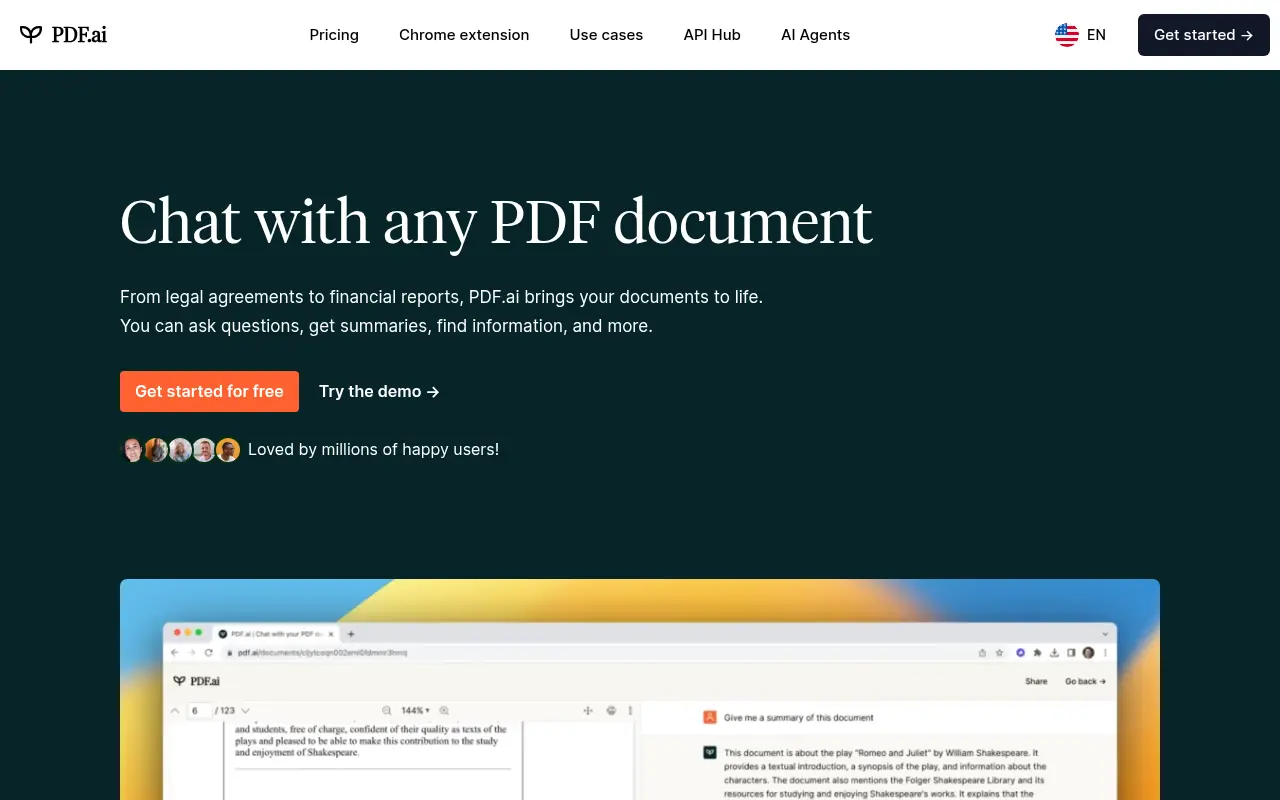
Task: Open the EN language selector
Action: [1081, 34]
